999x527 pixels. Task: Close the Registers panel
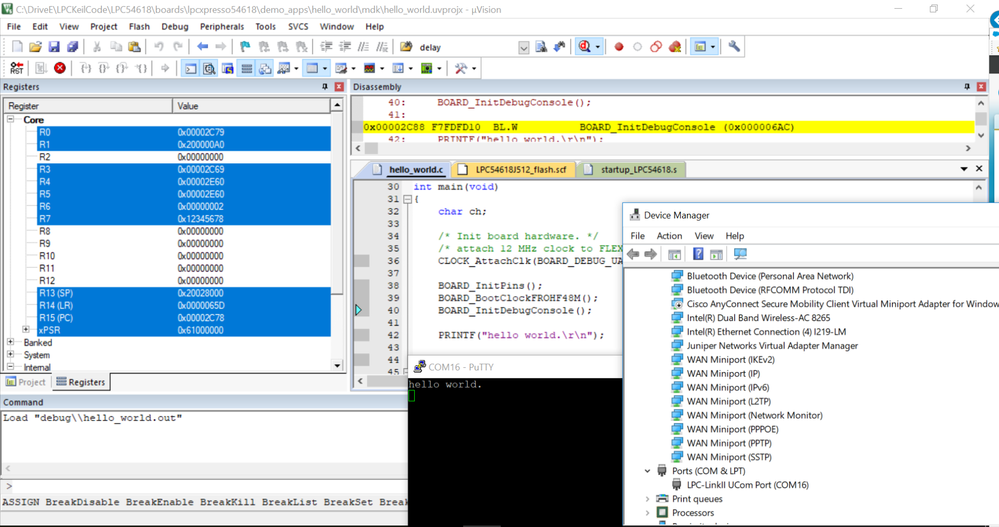(x=339, y=87)
